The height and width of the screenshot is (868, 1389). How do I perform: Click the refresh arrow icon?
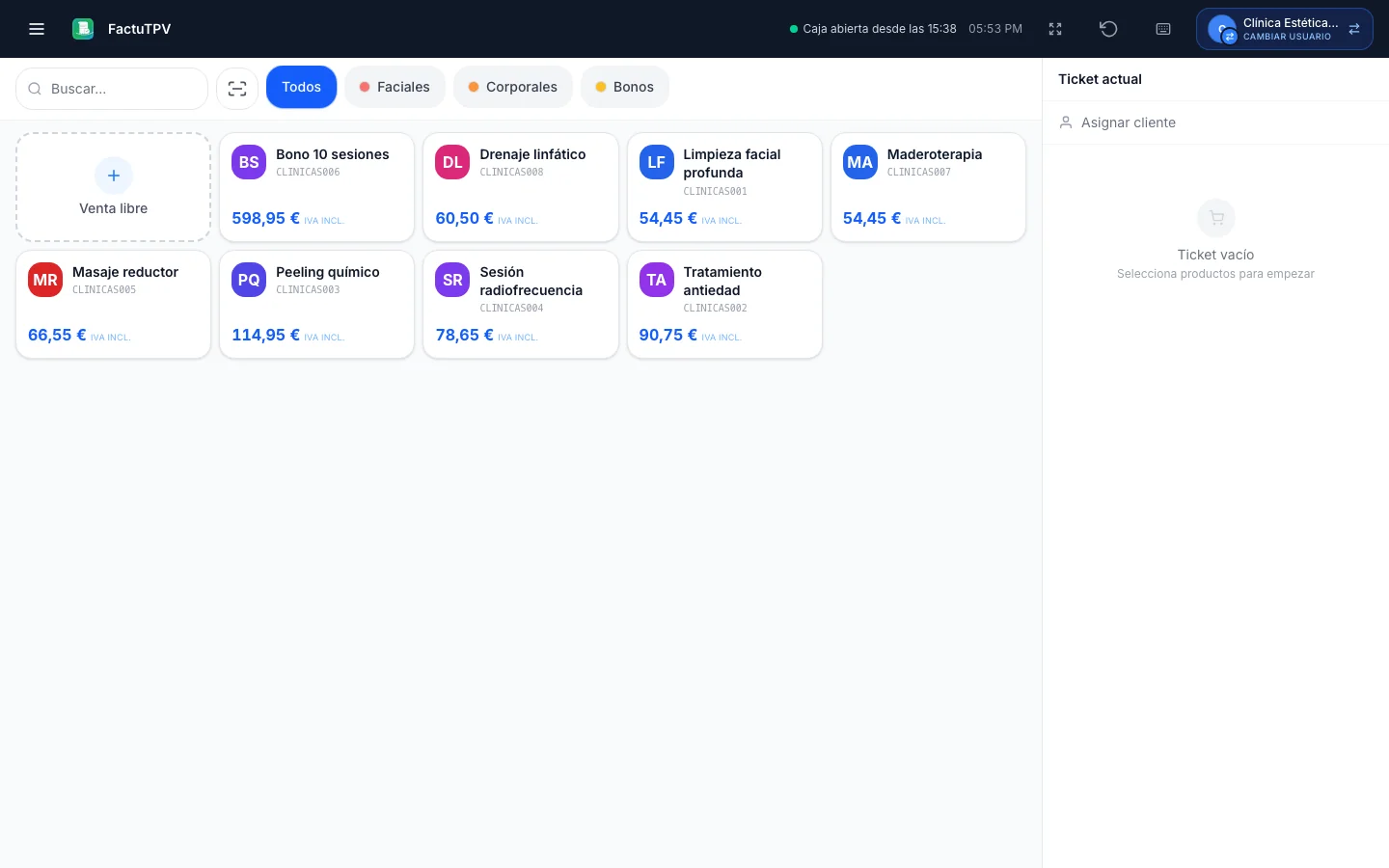point(1108,29)
